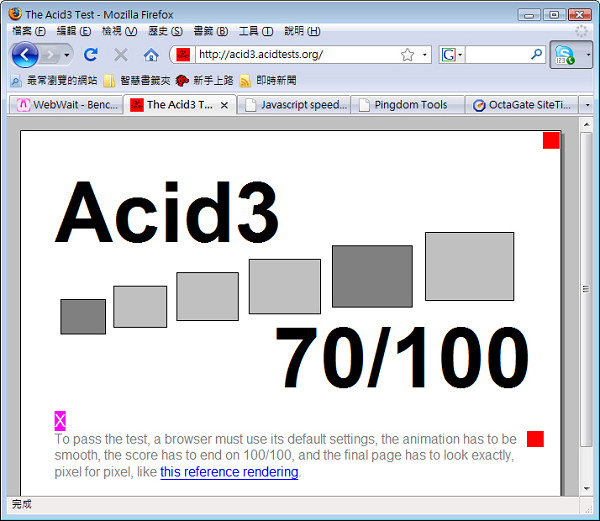The image size is (600, 521).
Task: Click the search magnifier icon
Action: tap(537, 54)
